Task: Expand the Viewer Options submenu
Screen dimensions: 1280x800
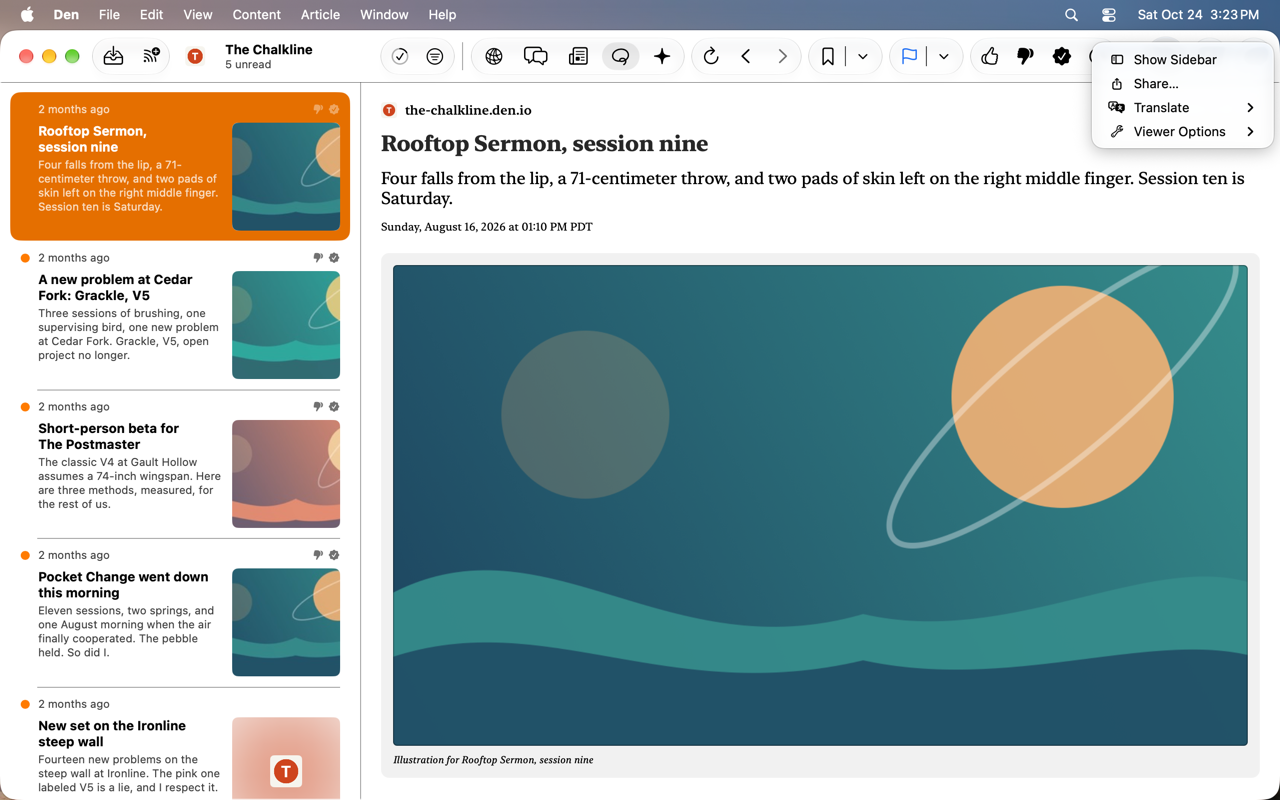Action: coord(1183,132)
